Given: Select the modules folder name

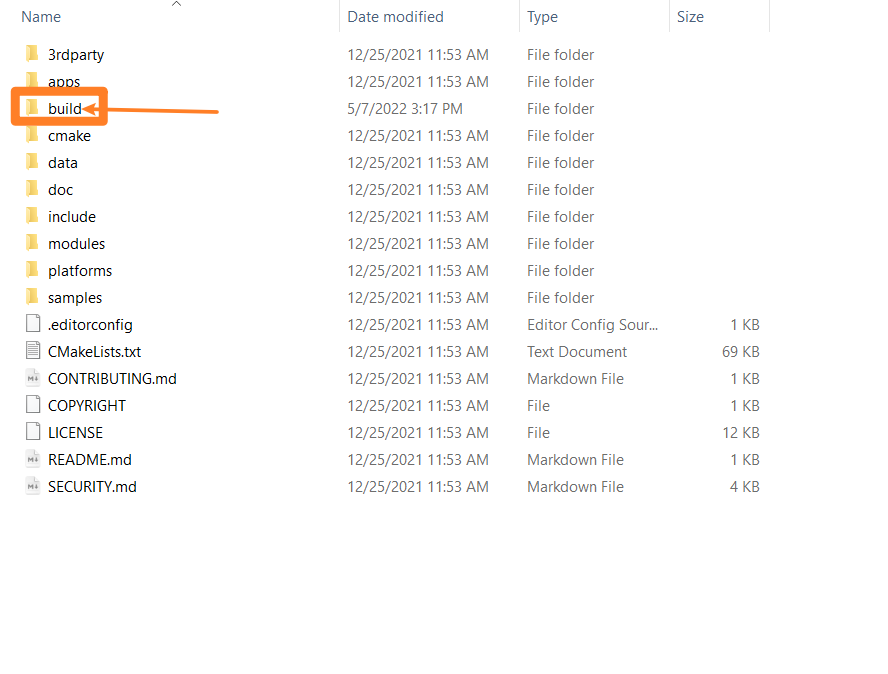Looking at the screenshot, I should click(76, 244).
